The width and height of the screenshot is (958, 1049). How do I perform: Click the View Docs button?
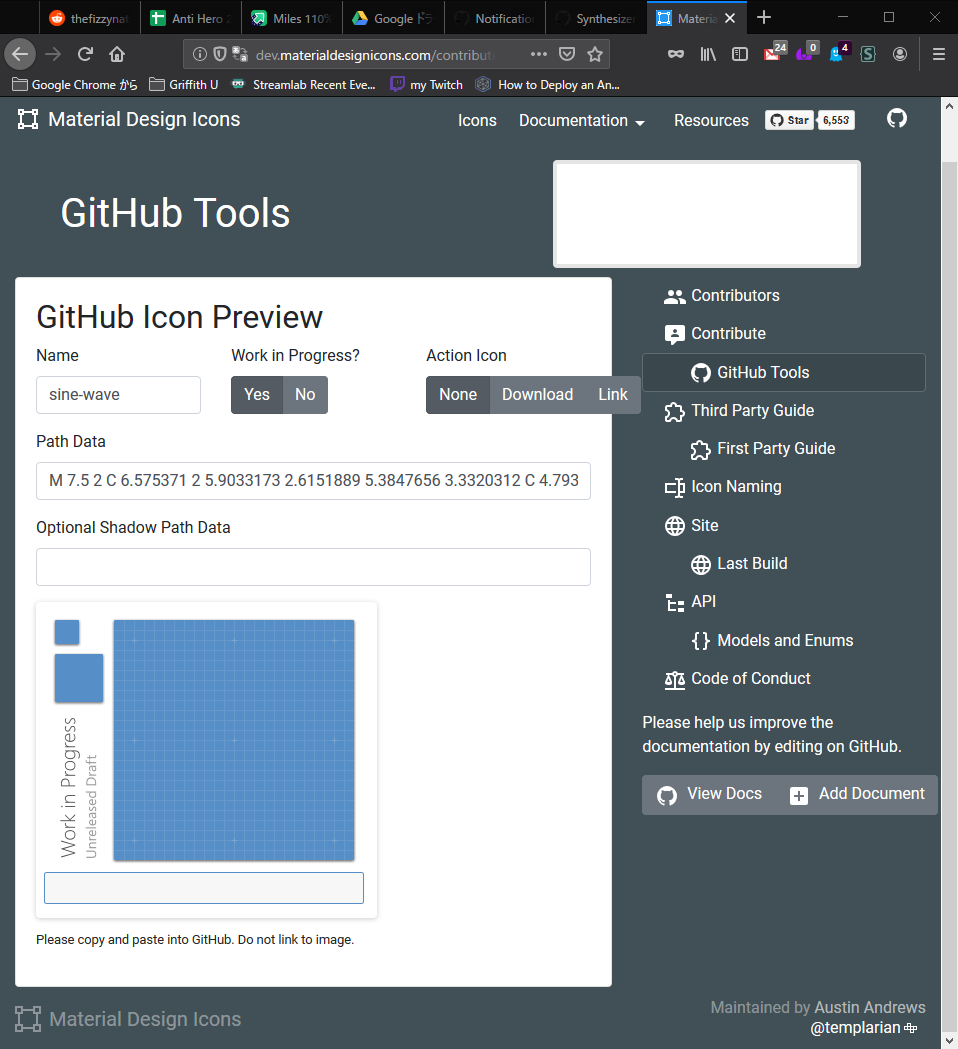pyautogui.click(x=710, y=795)
